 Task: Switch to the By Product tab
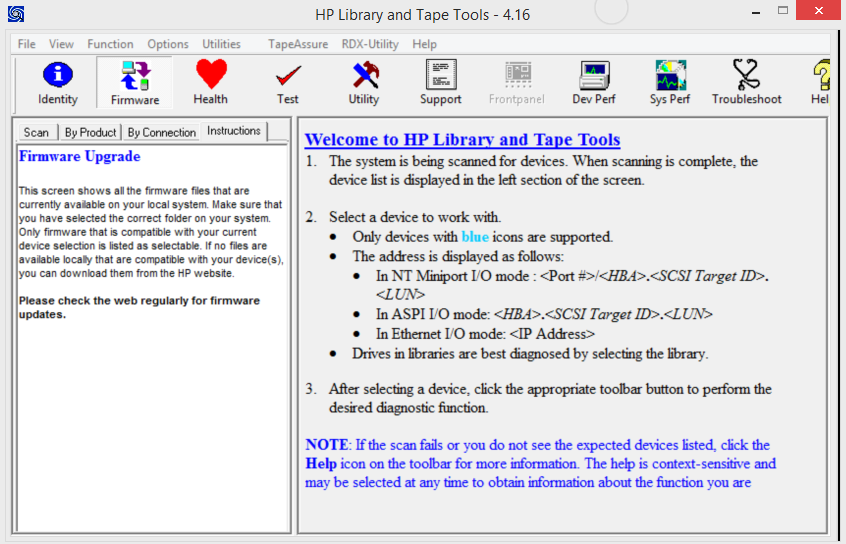click(x=90, y=132)
